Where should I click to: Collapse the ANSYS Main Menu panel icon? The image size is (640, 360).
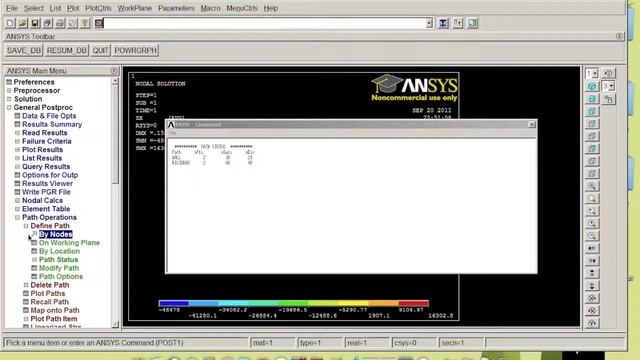(x=114, y=71)
